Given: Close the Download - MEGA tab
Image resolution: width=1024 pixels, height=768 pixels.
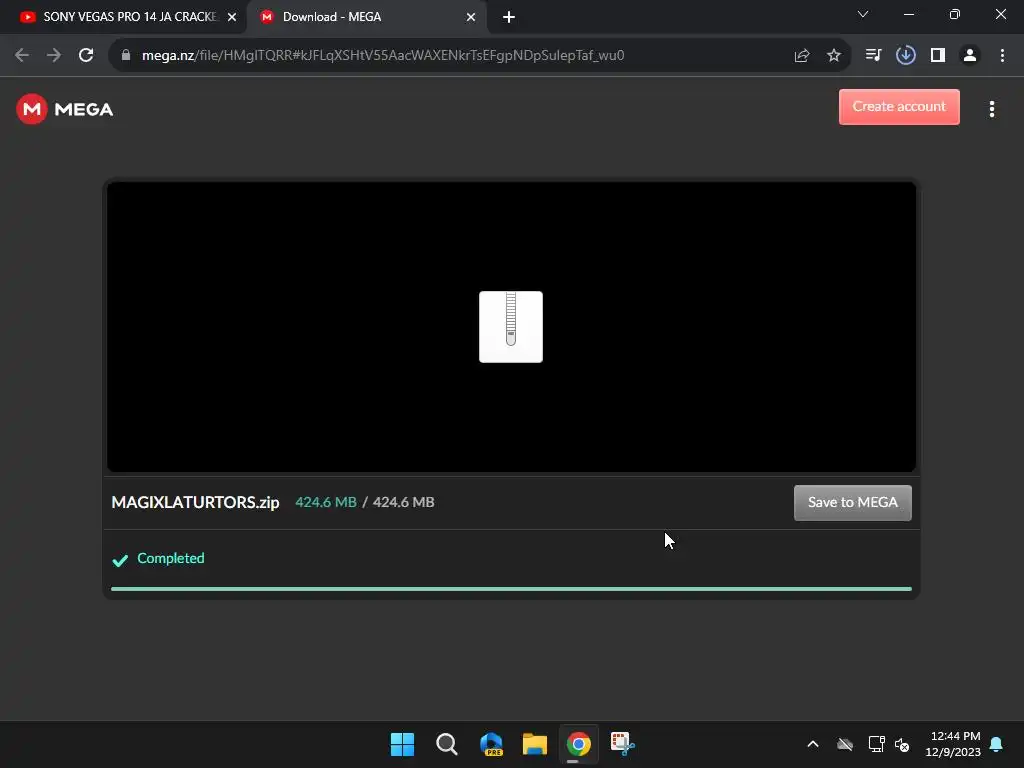Looking at the screenshot, I should [x=471, y=18].
